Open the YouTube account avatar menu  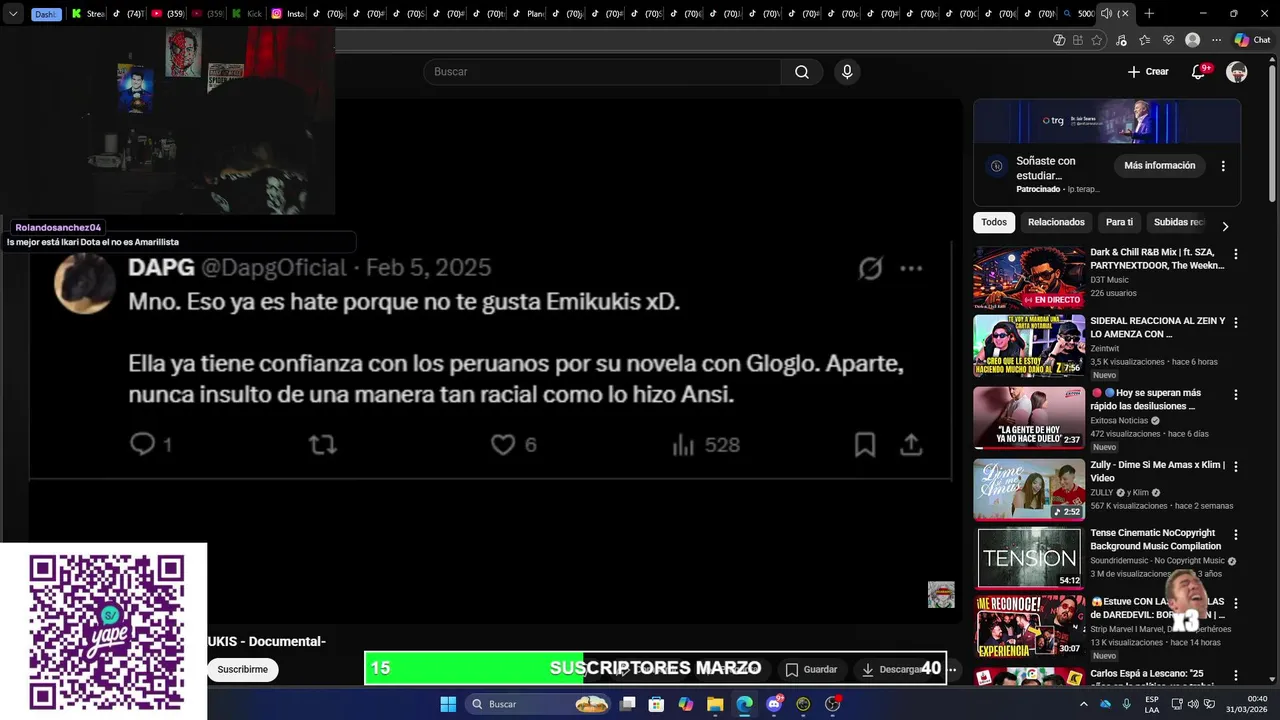click(x=1237, y=72)
